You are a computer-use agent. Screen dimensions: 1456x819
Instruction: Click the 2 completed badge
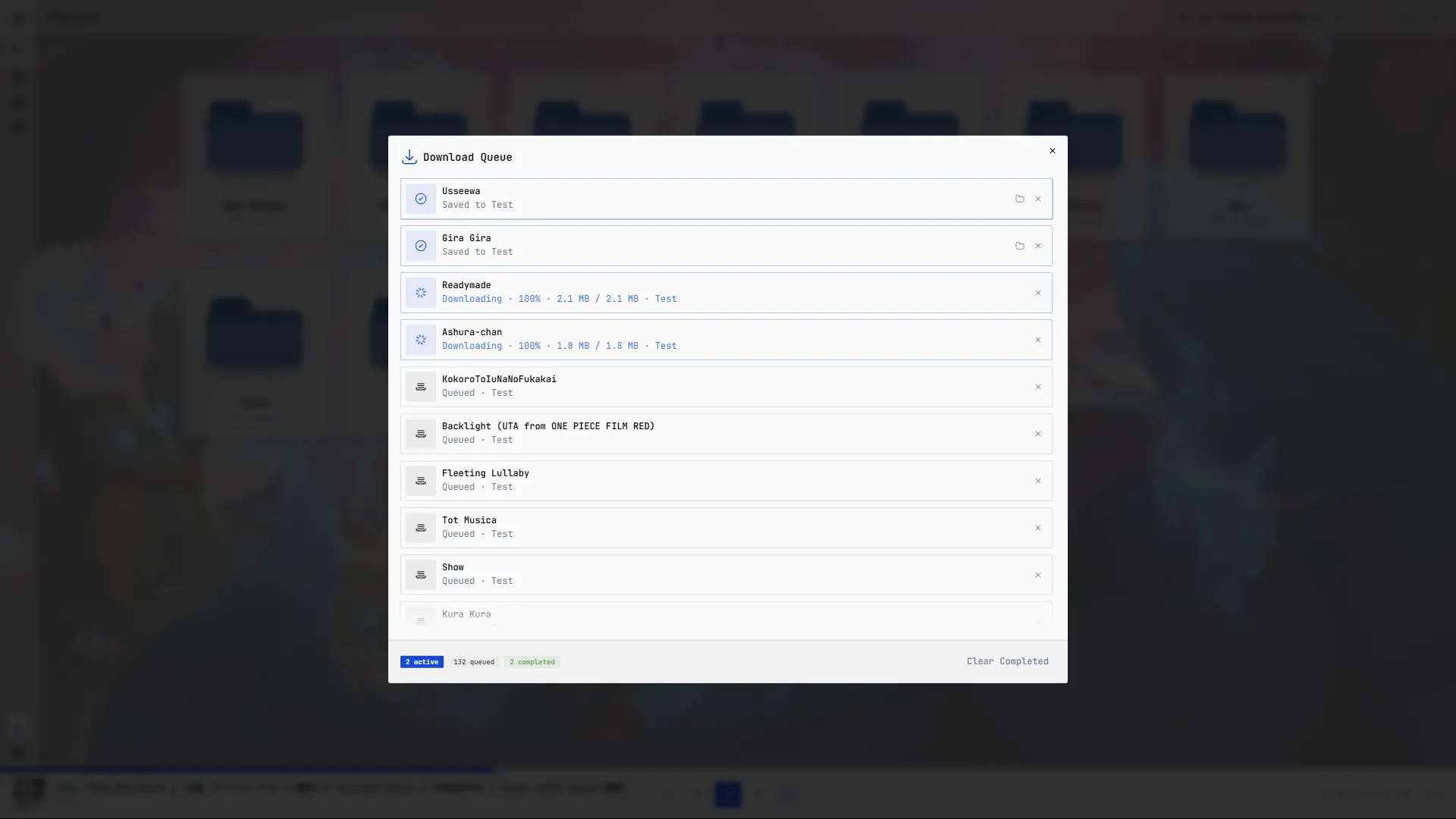tap(532, 662)
